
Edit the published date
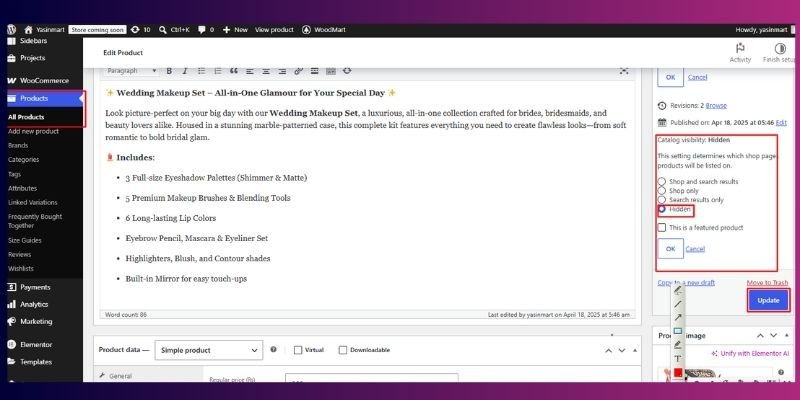[781, 122]
